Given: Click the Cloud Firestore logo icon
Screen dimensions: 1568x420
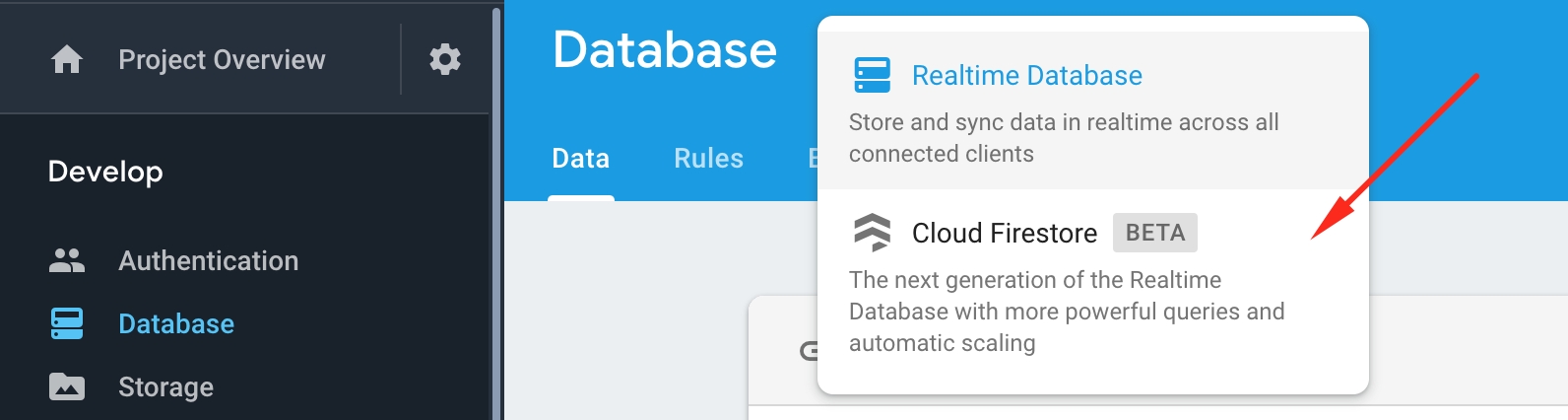Looking at the screenshot, I should click(x=872, y=233).
